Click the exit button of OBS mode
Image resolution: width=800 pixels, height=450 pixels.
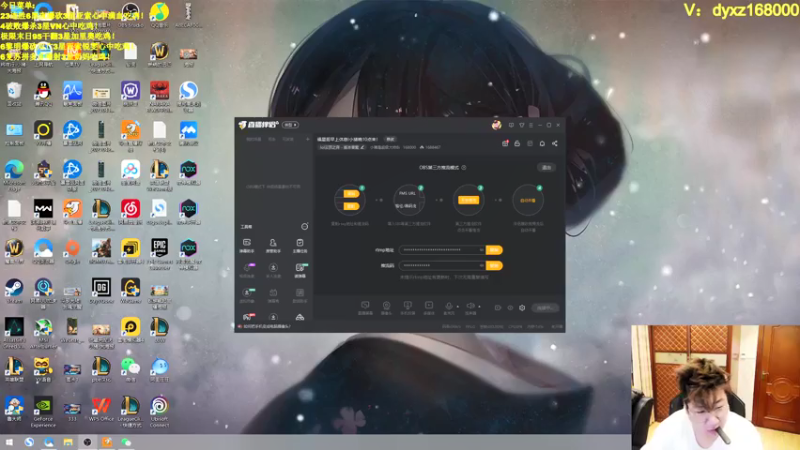546,167
